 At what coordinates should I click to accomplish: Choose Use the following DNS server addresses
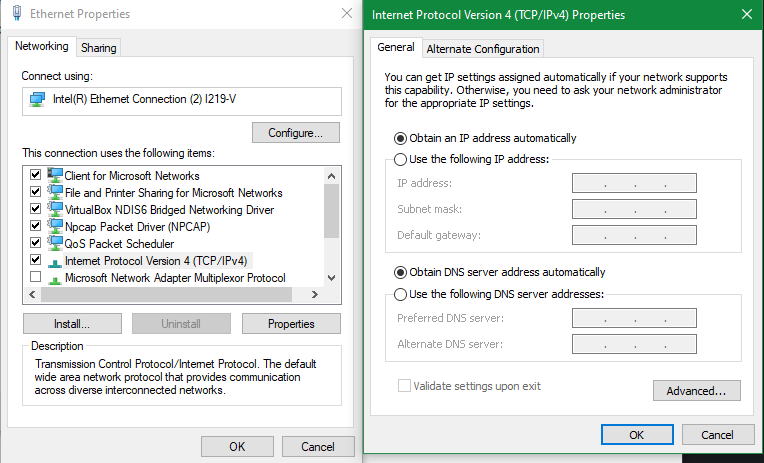[400, 294]
